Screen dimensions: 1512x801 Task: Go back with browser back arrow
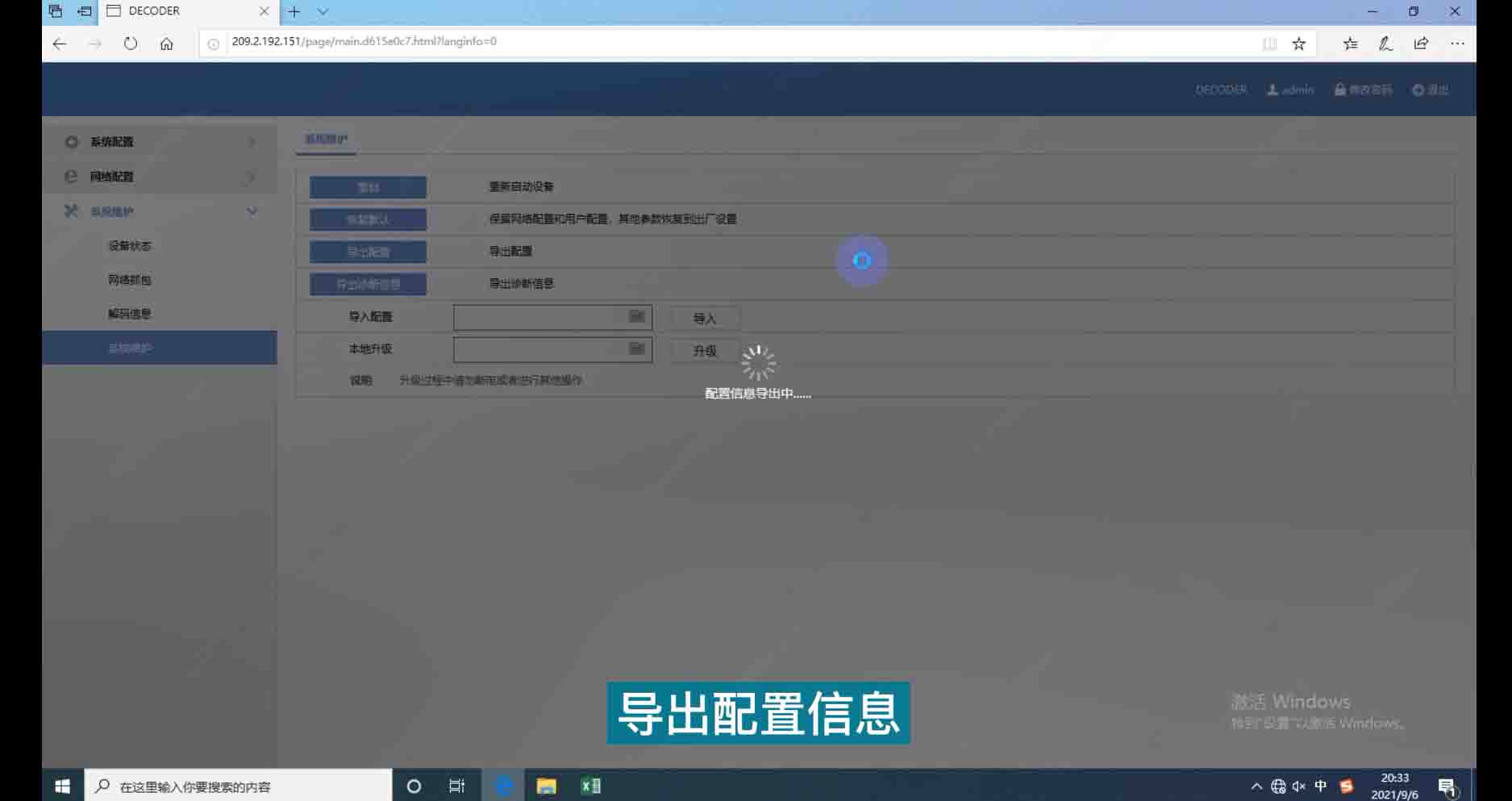(59, 44)
